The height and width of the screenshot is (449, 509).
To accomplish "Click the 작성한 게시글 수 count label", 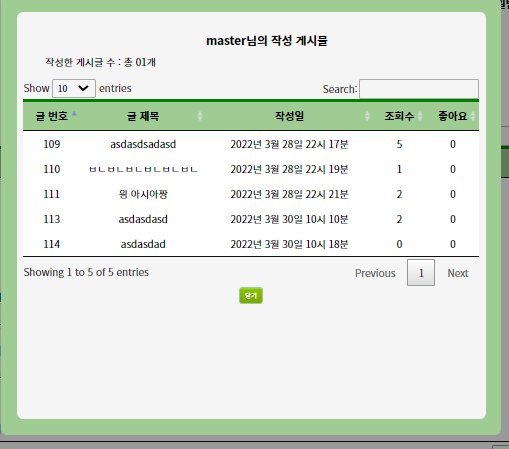I will point(100,62).
